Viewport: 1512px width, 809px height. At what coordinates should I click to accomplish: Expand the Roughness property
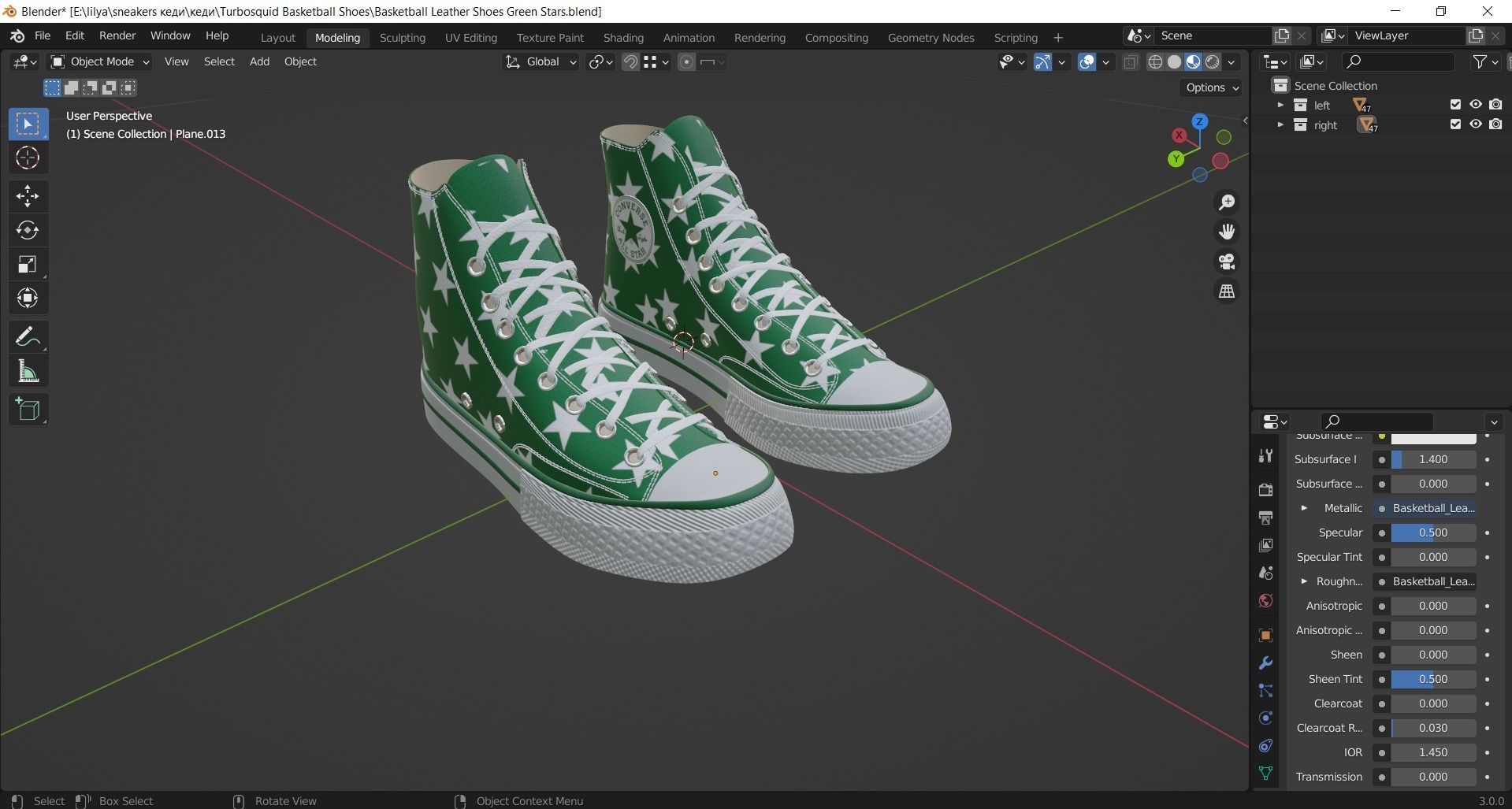pyautogui.click(x=1304, y=581)
